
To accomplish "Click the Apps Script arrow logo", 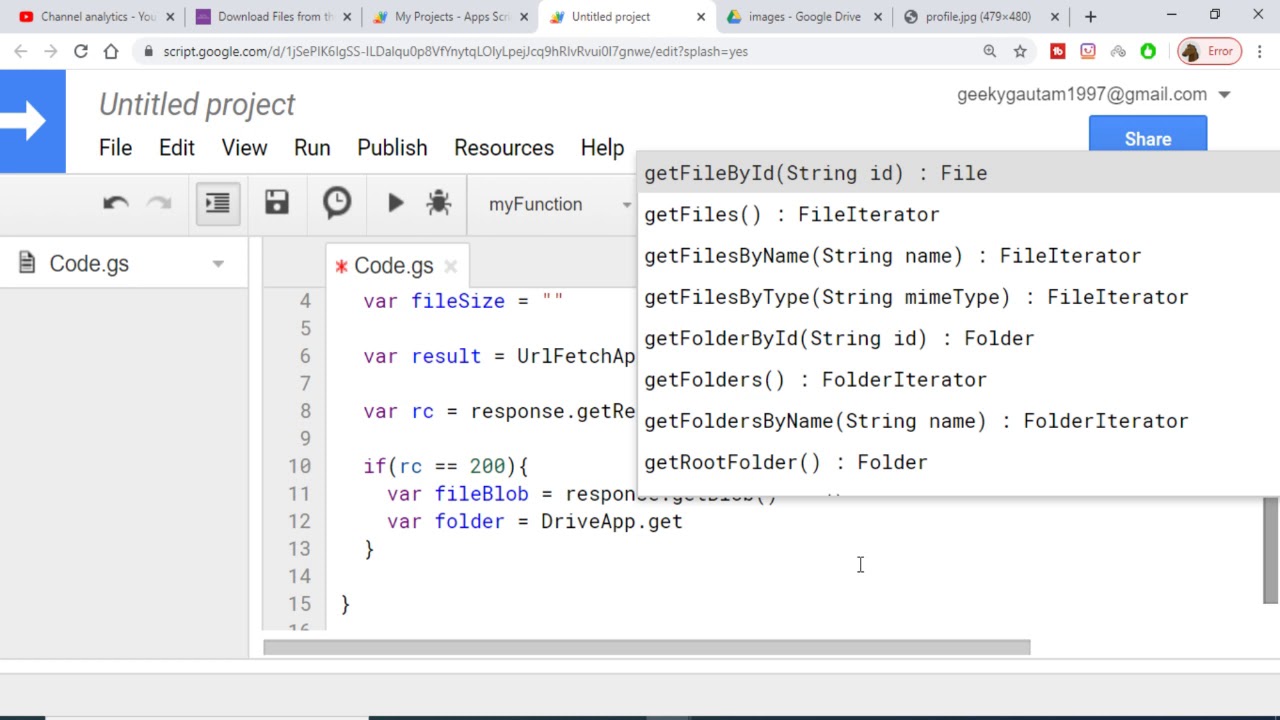I will pyautogui.click(x=32, y=121).
